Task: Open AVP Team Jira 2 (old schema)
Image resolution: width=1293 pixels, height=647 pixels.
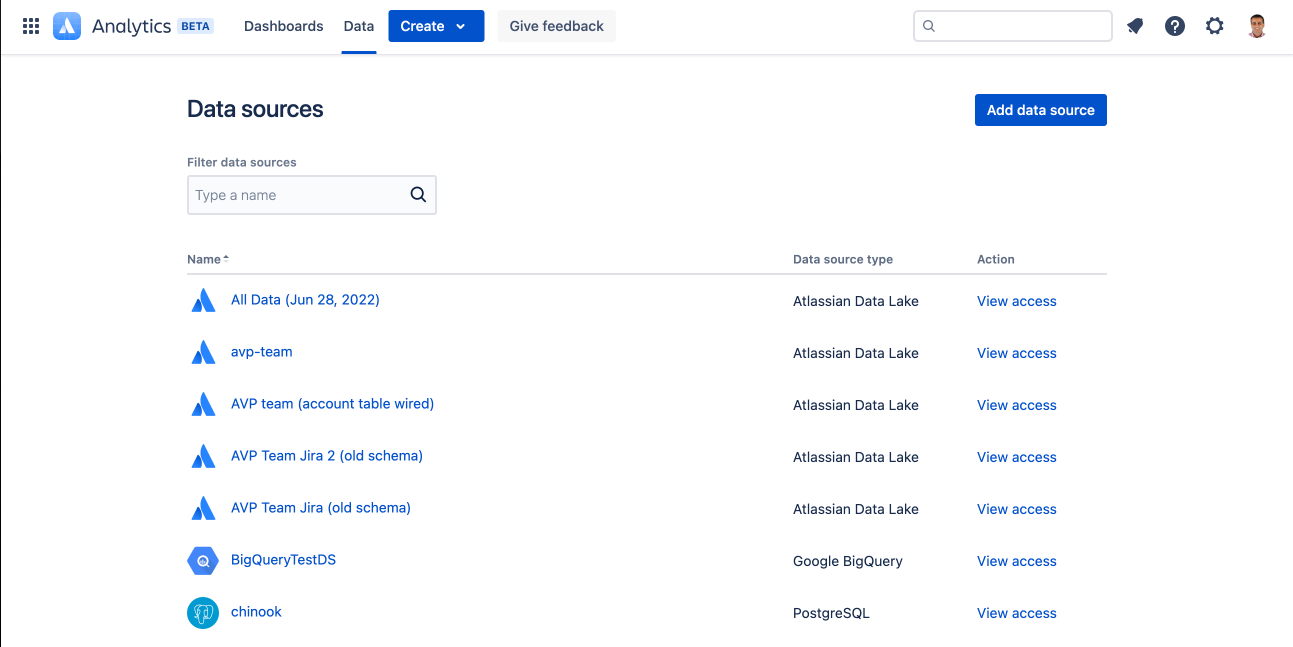Action: tap(327, 455)
